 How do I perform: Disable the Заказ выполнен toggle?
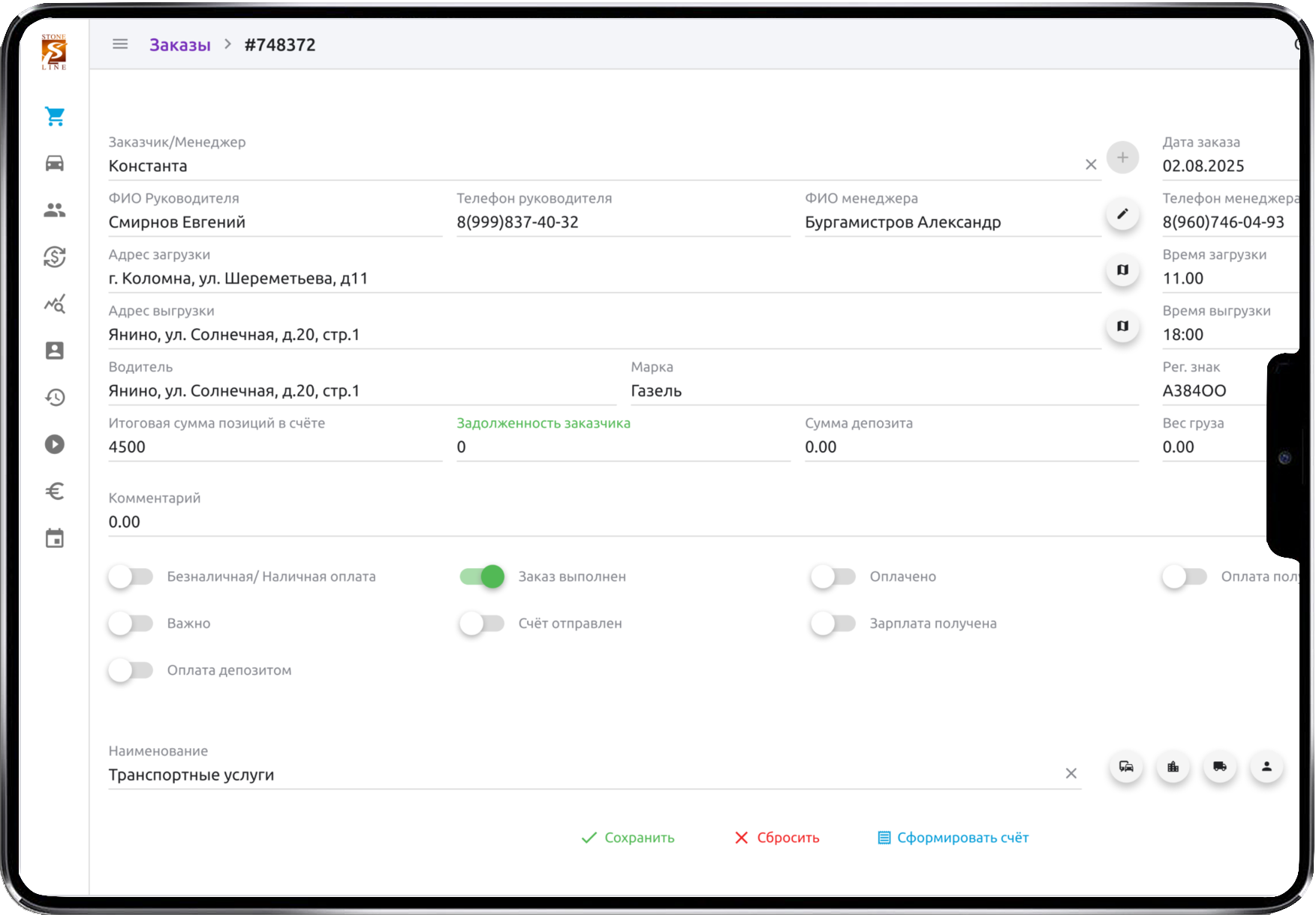point(482,576)
